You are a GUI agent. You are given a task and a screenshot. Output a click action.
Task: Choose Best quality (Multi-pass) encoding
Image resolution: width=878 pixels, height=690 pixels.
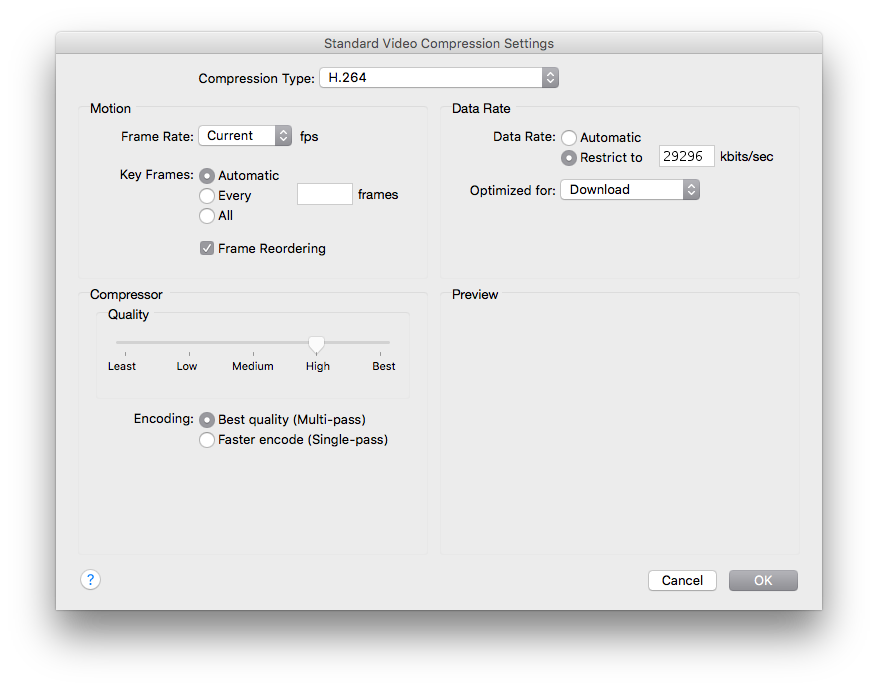[207, 419]
